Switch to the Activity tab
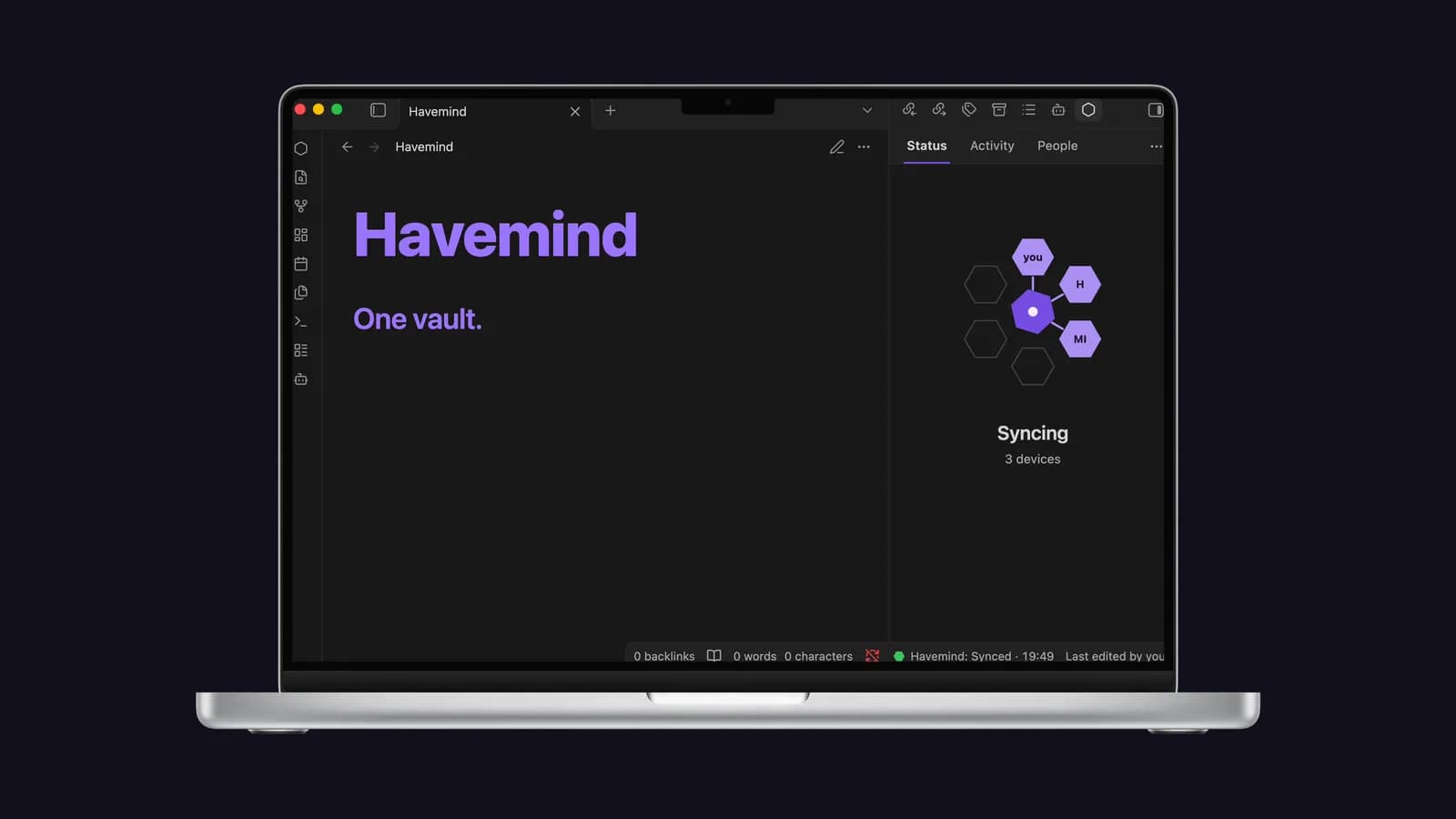 pyautogui.click(x=992, y=146)
